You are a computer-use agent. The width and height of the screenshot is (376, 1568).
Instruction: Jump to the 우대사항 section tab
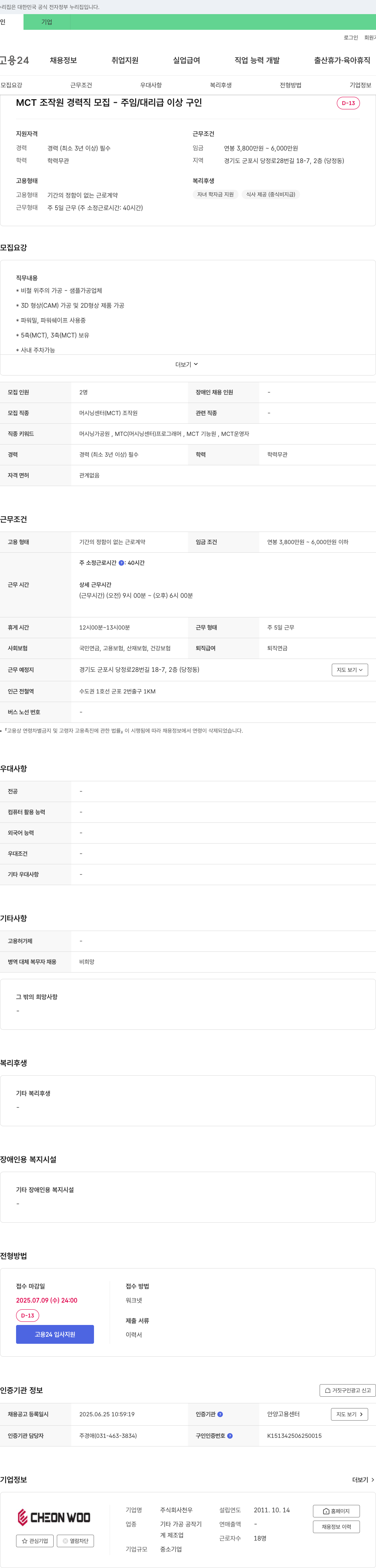tap(151, 85)
